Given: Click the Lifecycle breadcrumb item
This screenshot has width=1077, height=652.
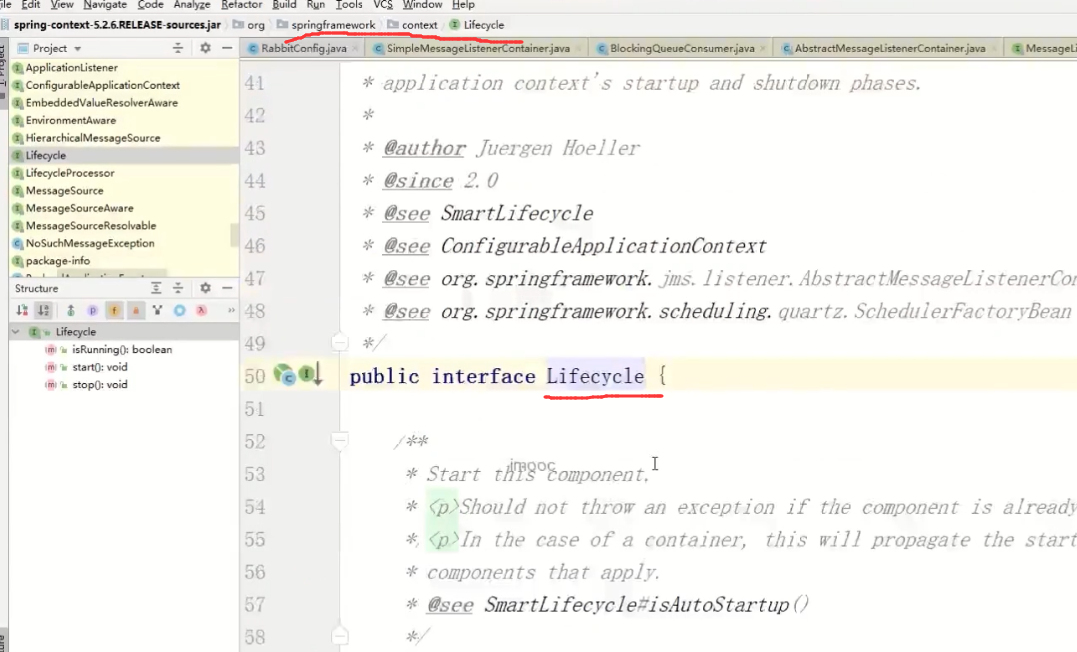Looking at the screenshot, I should 477,25.
